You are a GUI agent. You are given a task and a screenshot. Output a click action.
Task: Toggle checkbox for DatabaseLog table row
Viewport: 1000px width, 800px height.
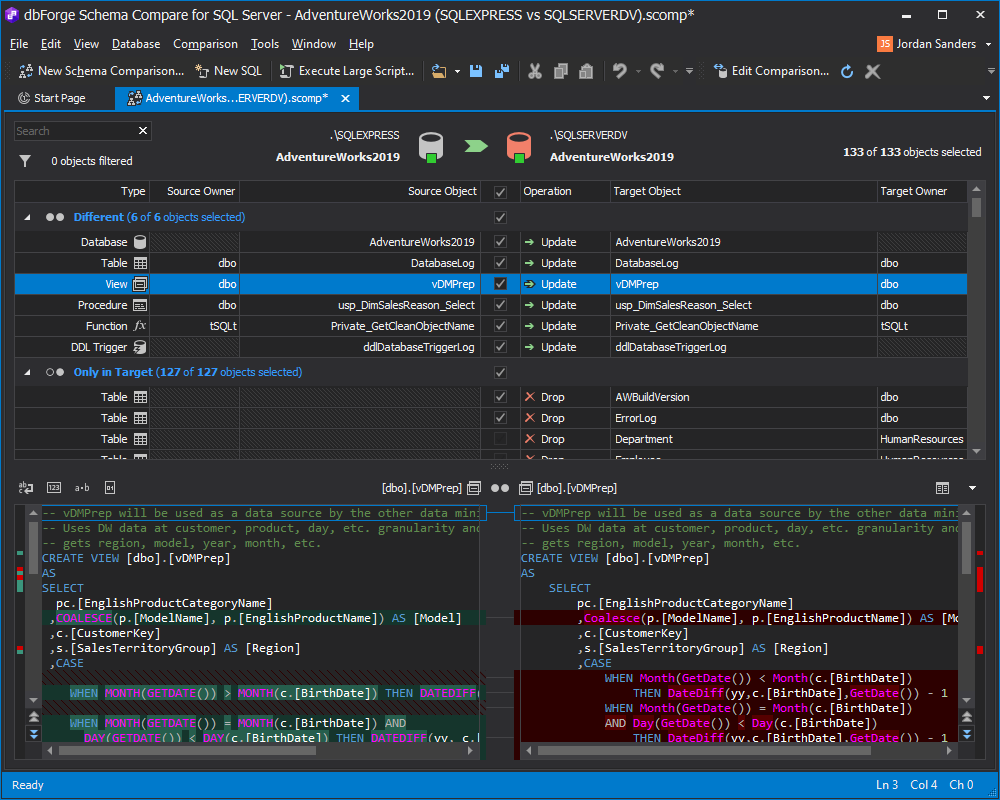click(x=501, y=263)
